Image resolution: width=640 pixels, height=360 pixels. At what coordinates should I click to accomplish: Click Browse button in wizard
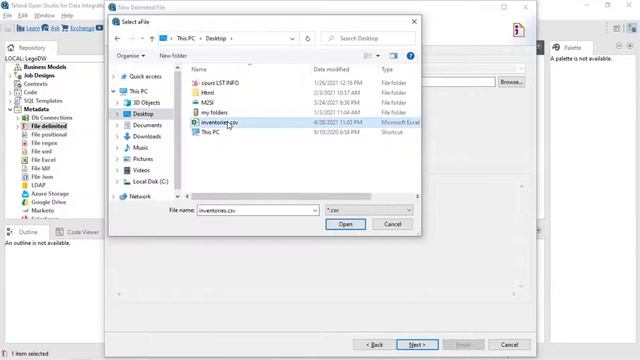click(x=511, y=82)
